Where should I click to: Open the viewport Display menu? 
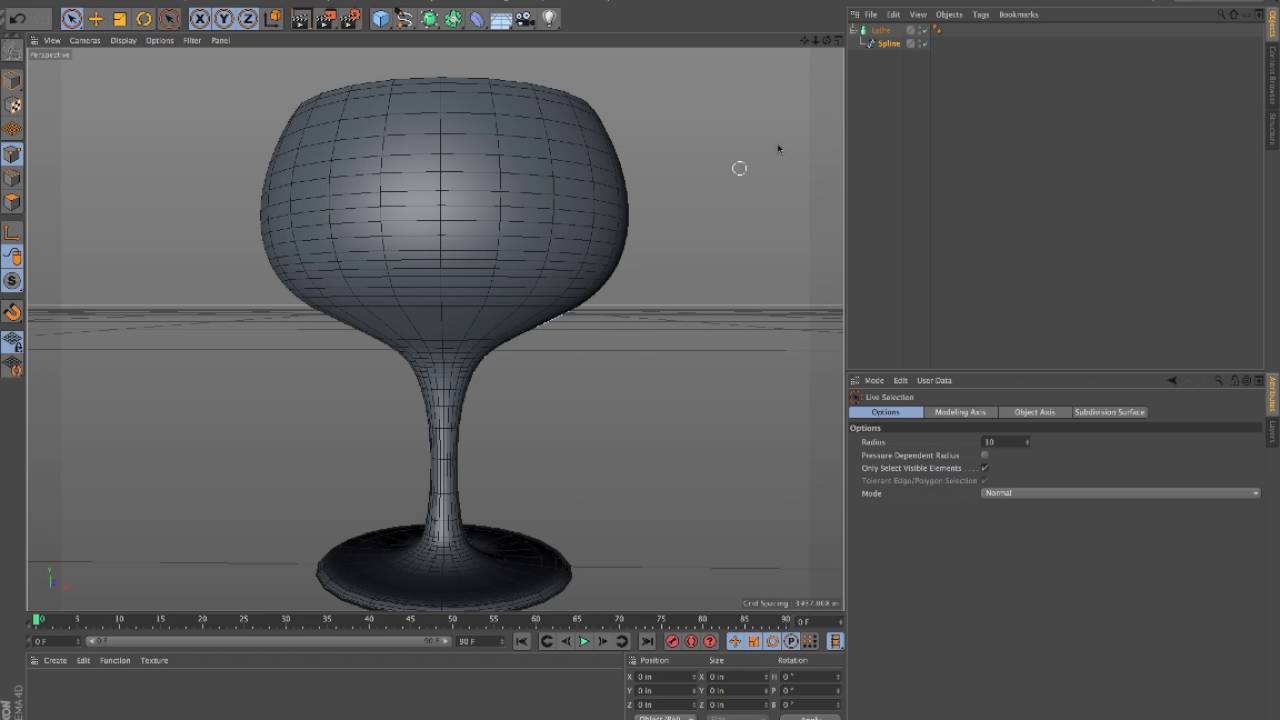(124, 41)
